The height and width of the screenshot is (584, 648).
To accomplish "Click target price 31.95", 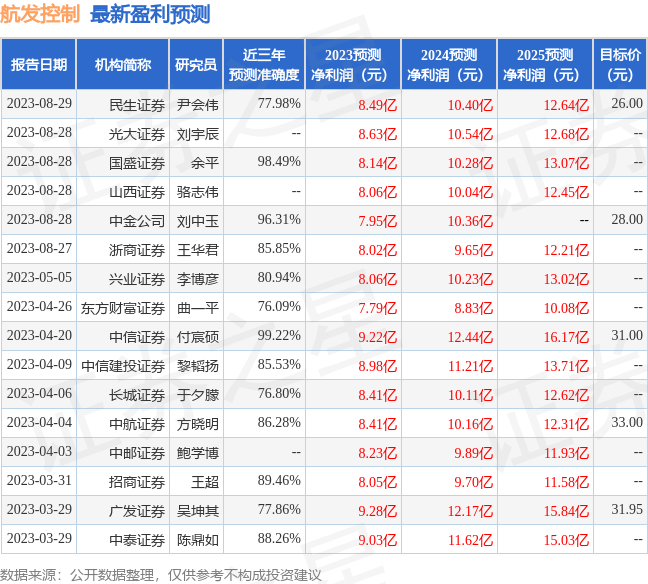I will (627, 509).
